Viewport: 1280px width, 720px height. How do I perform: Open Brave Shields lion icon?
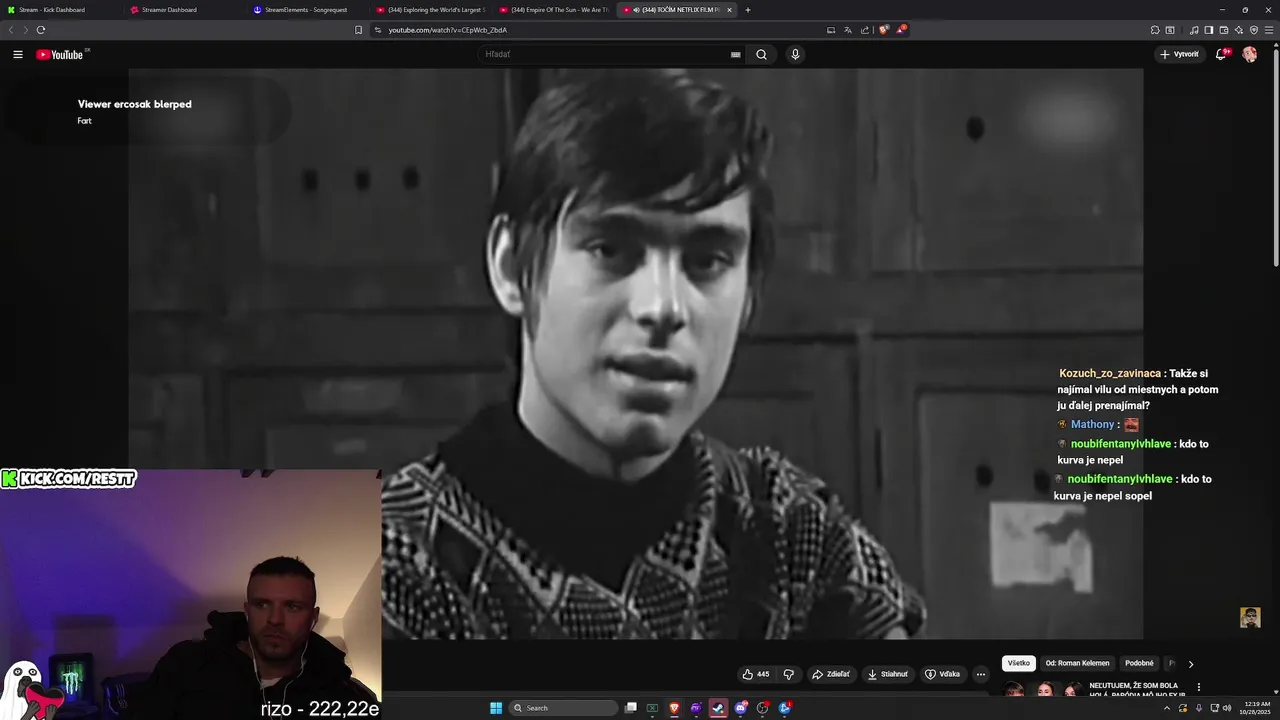pyautogui.click(x=884, y=30)
